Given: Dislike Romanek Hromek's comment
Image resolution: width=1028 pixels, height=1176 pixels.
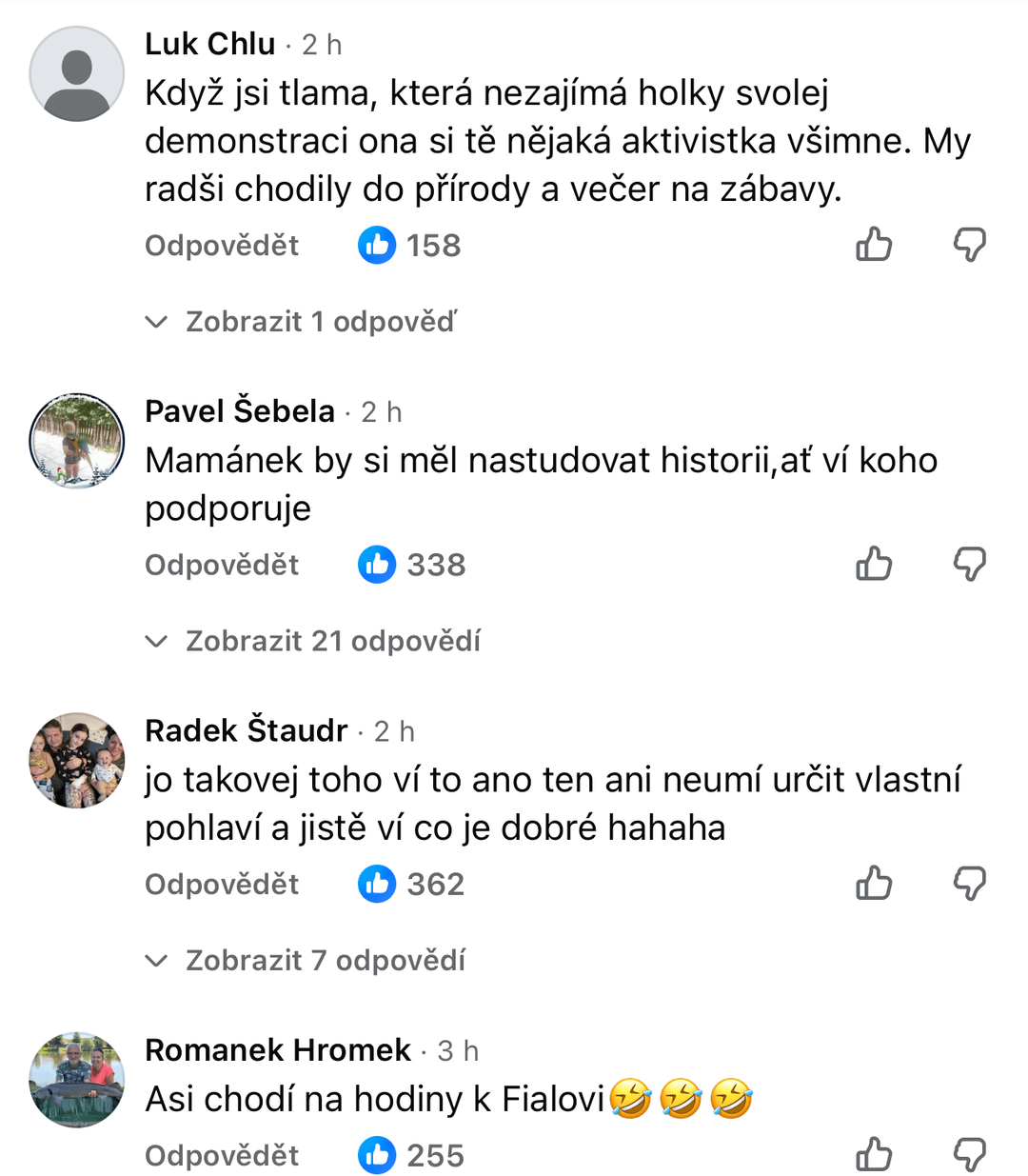Looking at the screenshot, I should point(969,1155).
